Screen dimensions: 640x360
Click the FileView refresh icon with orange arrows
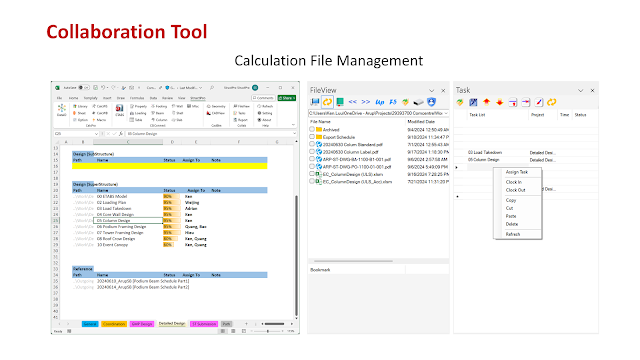coord(327,102)
